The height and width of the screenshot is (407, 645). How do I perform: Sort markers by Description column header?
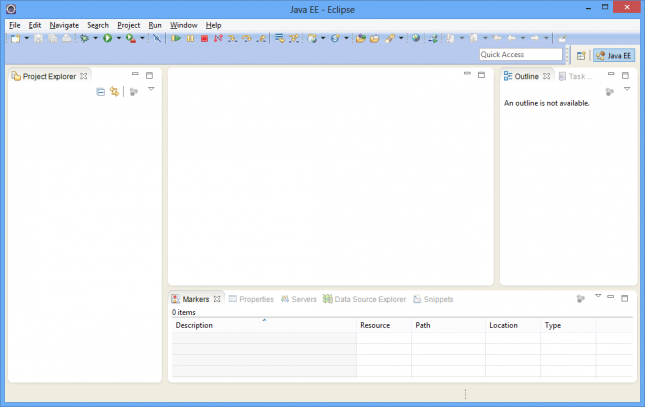(264, 325)
